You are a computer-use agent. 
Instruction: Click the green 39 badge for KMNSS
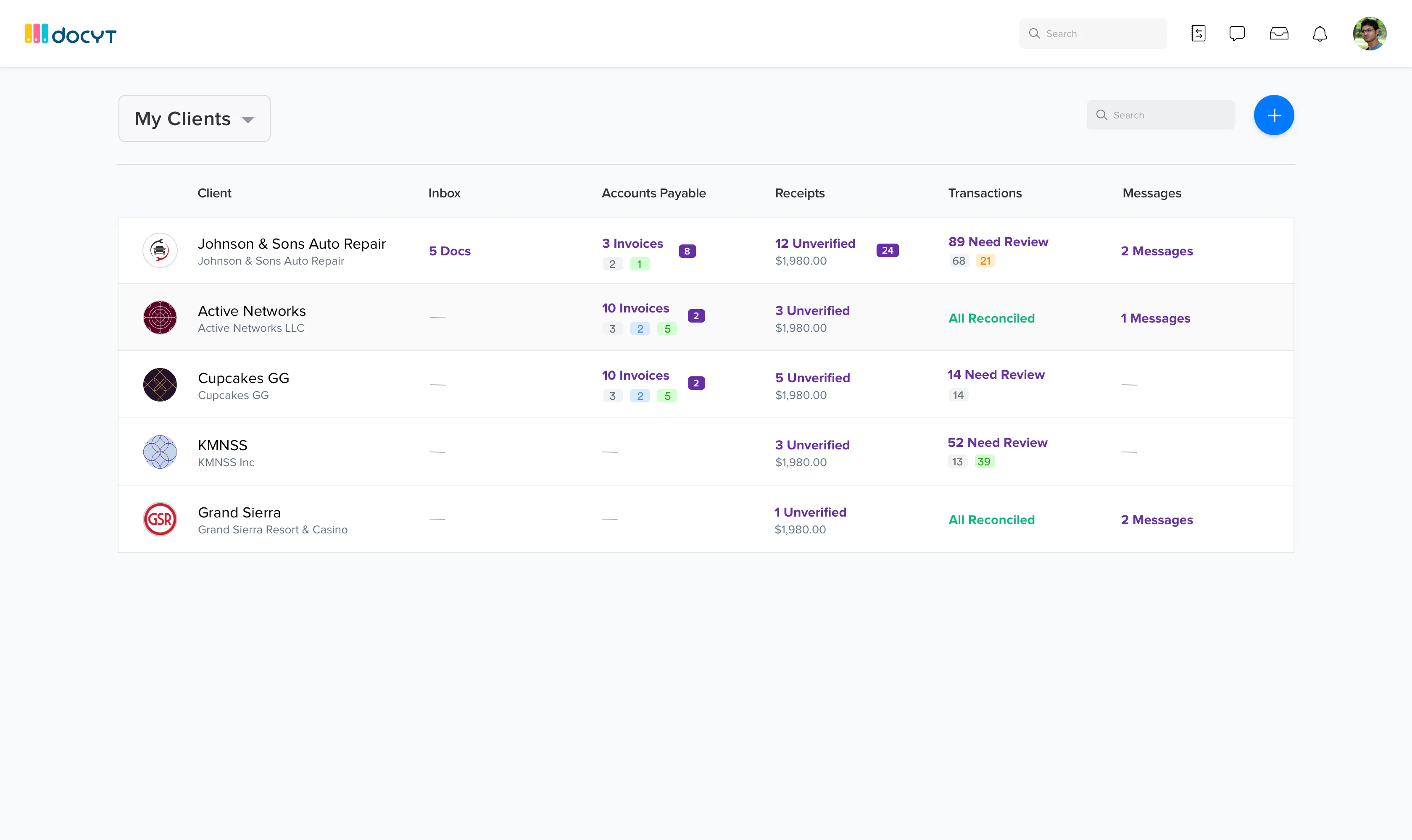coord(984,461)
